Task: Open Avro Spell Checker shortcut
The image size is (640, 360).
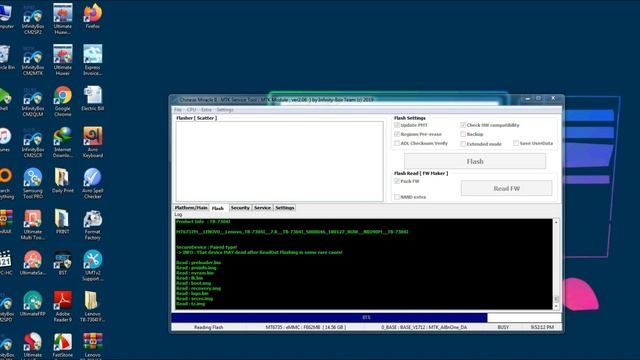Action: (x=93, y=184)
